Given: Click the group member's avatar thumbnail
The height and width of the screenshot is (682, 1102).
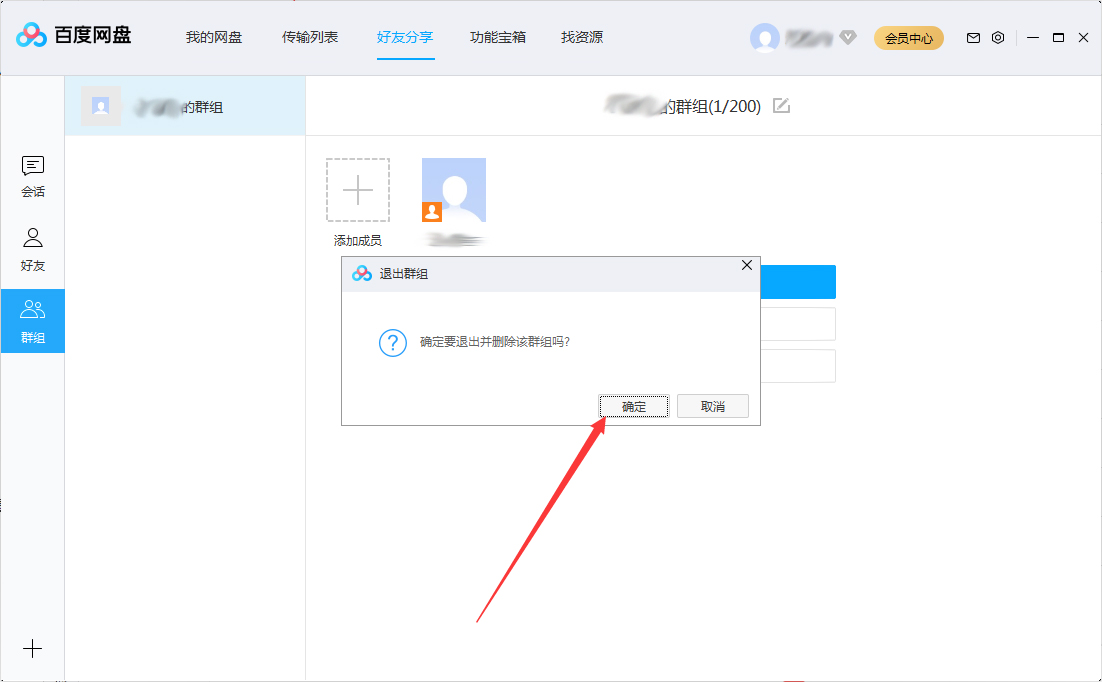Looking at the screenshot, I should pyautogui.click(x=454, y=189).
